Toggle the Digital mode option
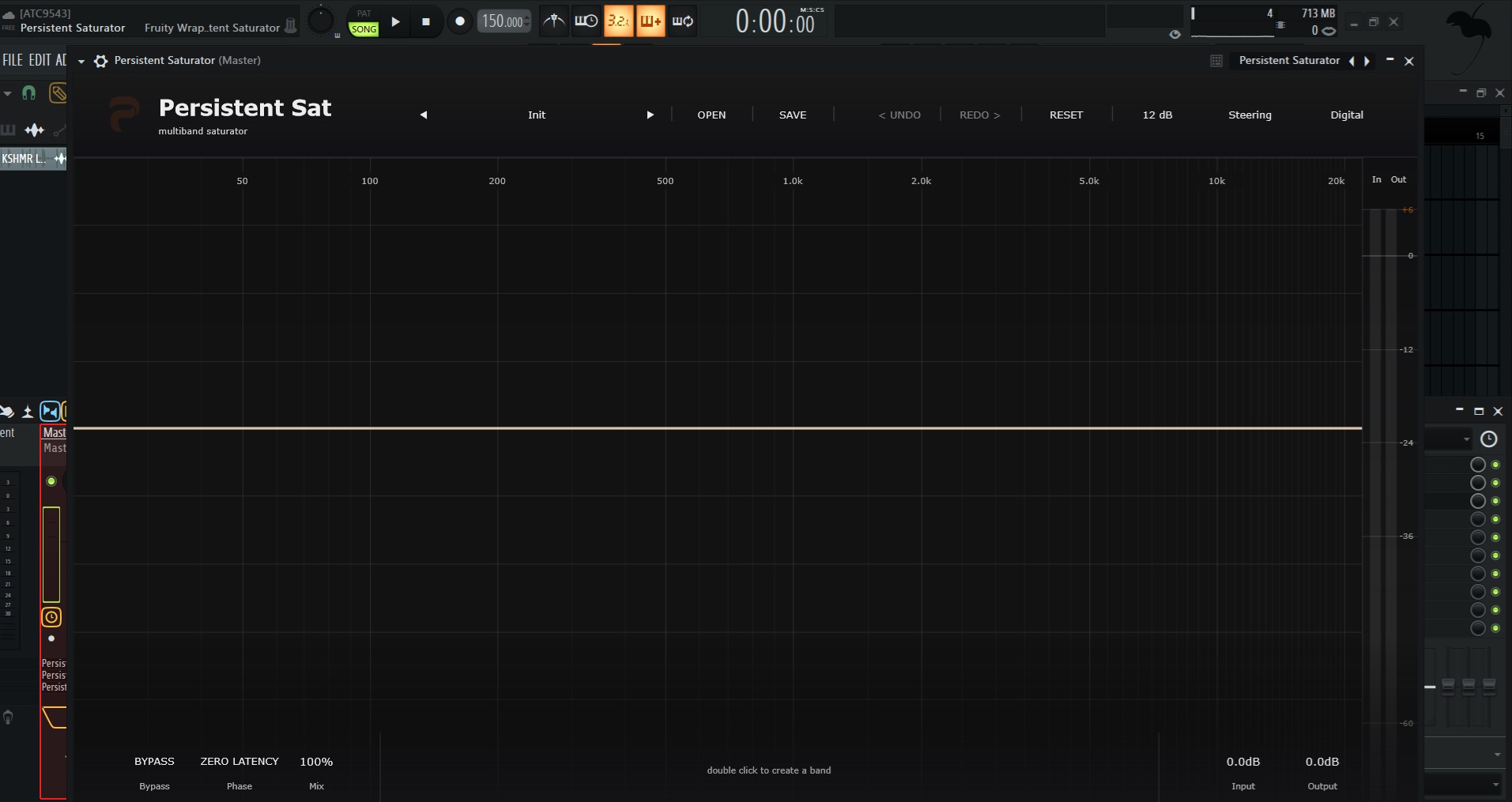The width and height of the screenshot is (1512, 802). point(1346,115)
